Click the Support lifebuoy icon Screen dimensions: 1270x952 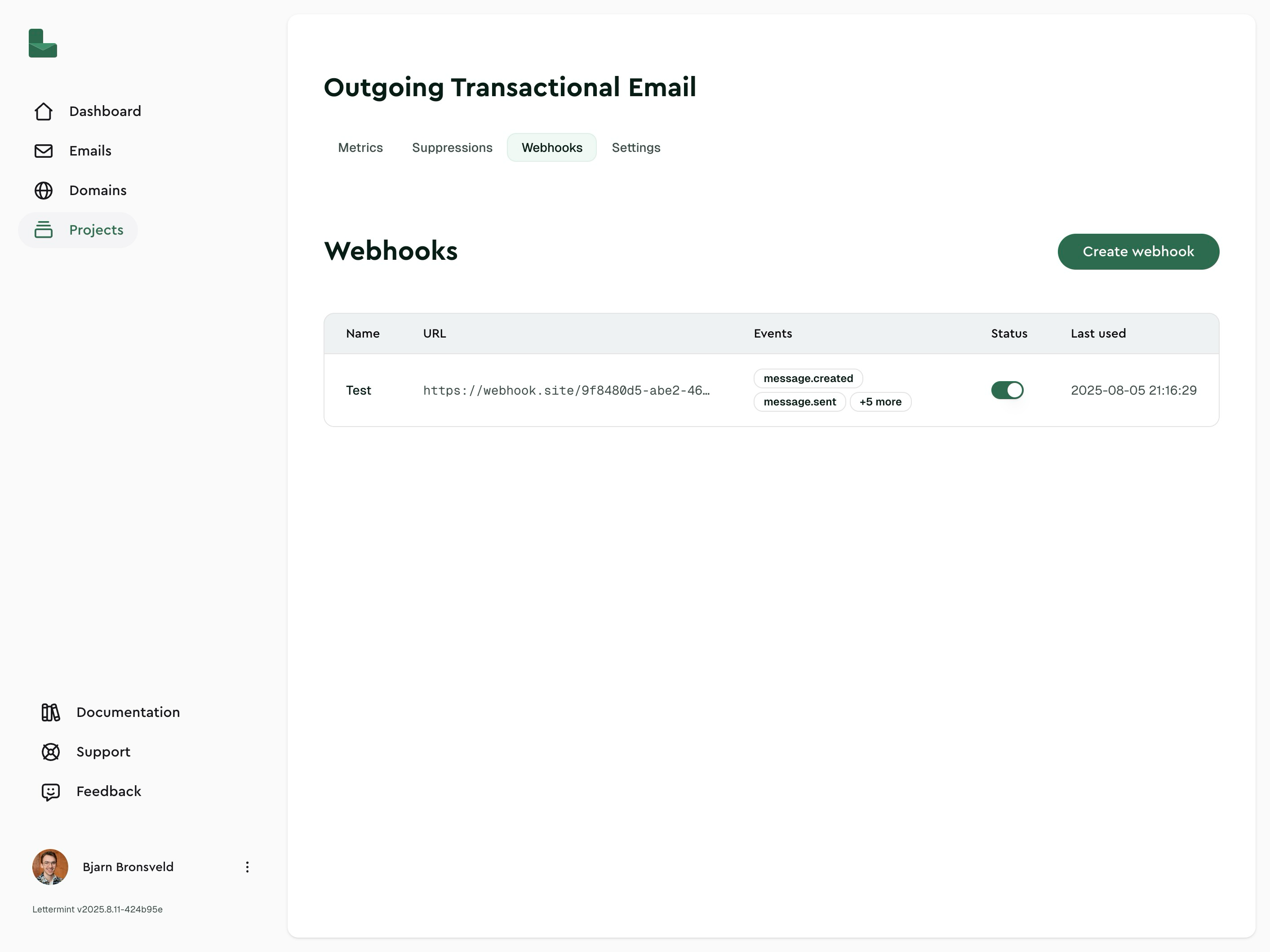pos(50,752)
